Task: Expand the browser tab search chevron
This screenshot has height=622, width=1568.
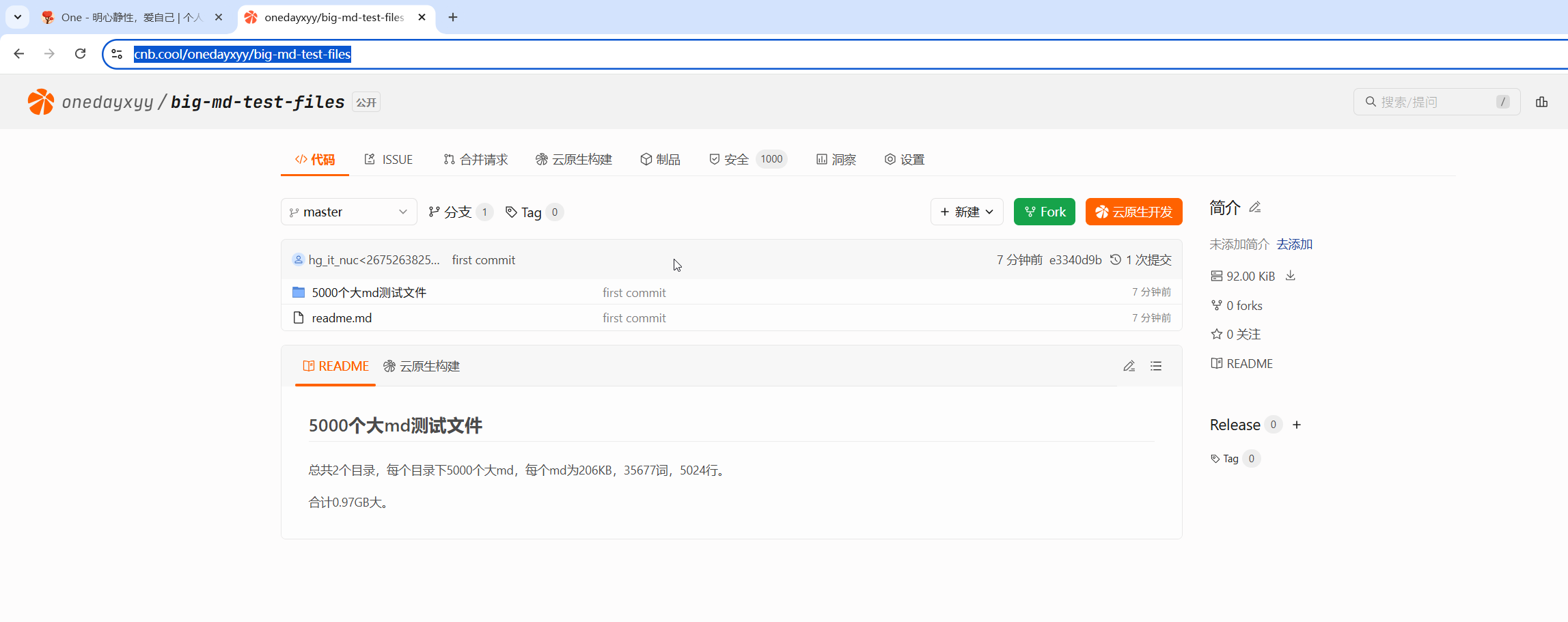Action: [18, 17]
